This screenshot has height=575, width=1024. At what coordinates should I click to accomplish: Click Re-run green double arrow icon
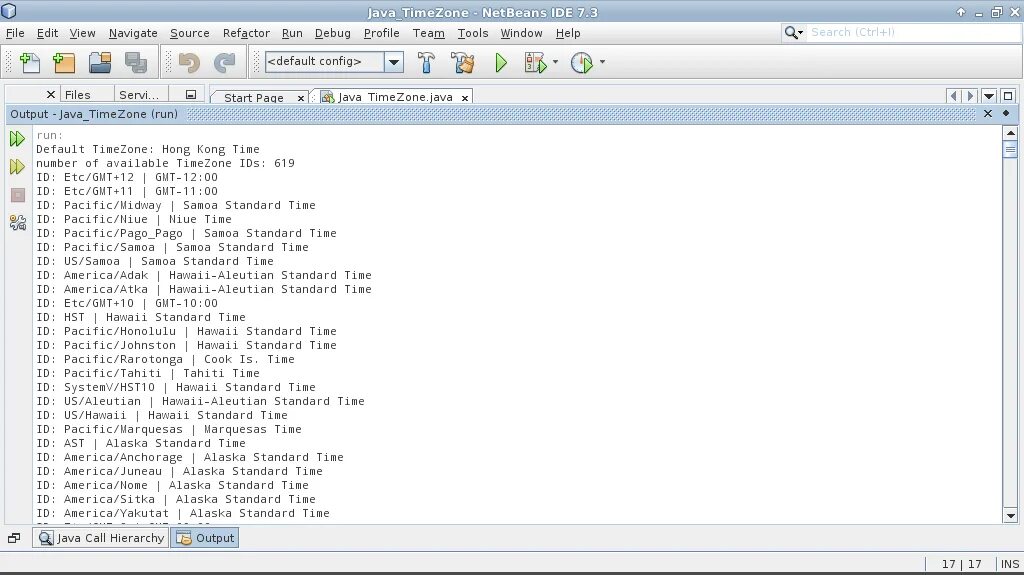point(18,139)
